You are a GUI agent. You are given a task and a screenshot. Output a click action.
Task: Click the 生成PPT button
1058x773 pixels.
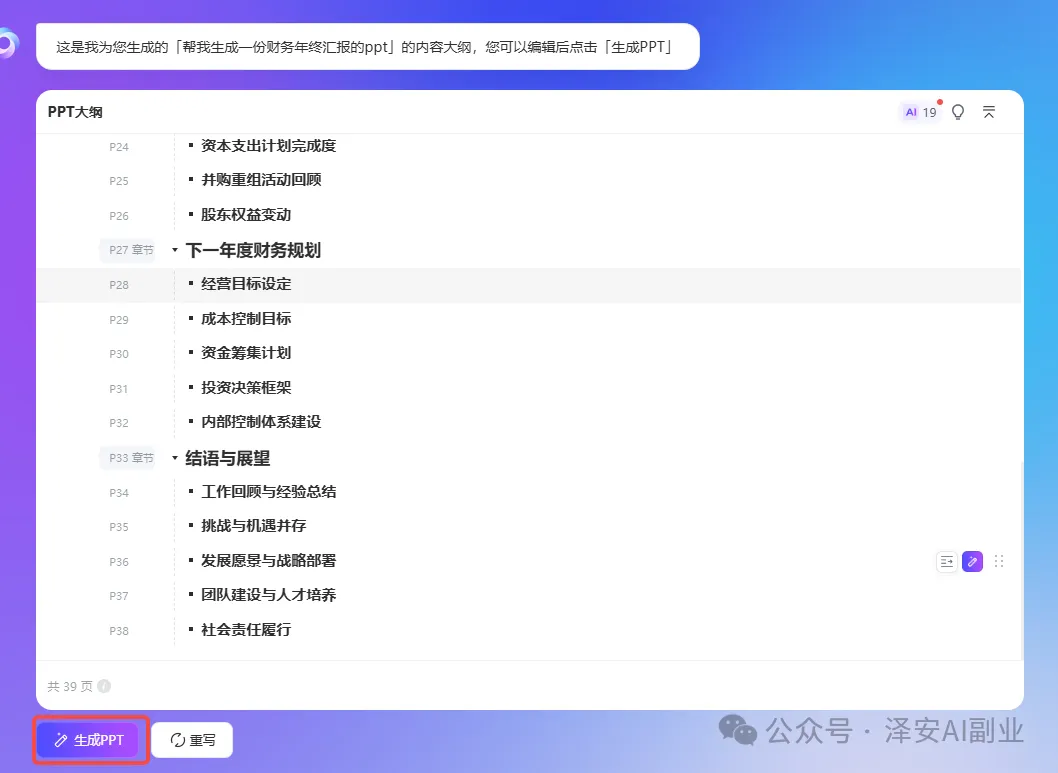[x=88, y=740]
